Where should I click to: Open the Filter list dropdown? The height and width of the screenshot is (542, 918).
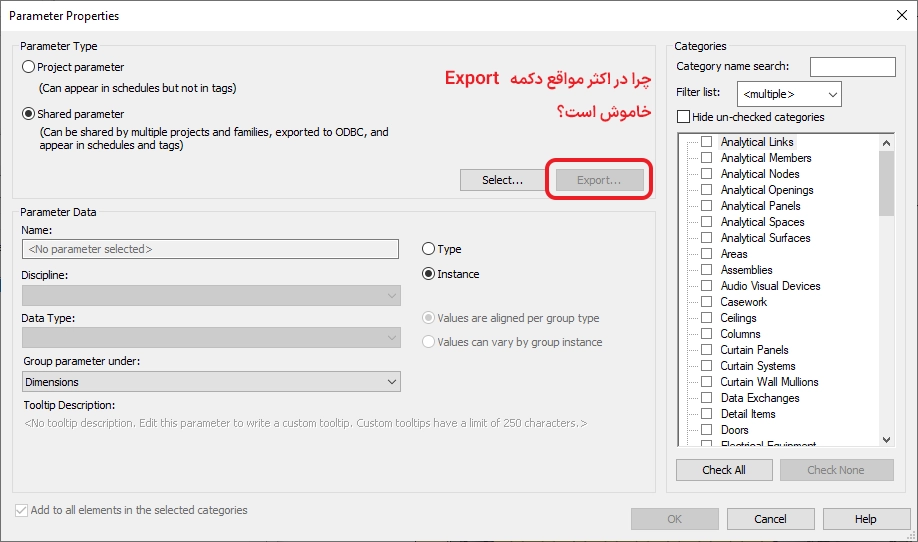(x=789, y=94)
